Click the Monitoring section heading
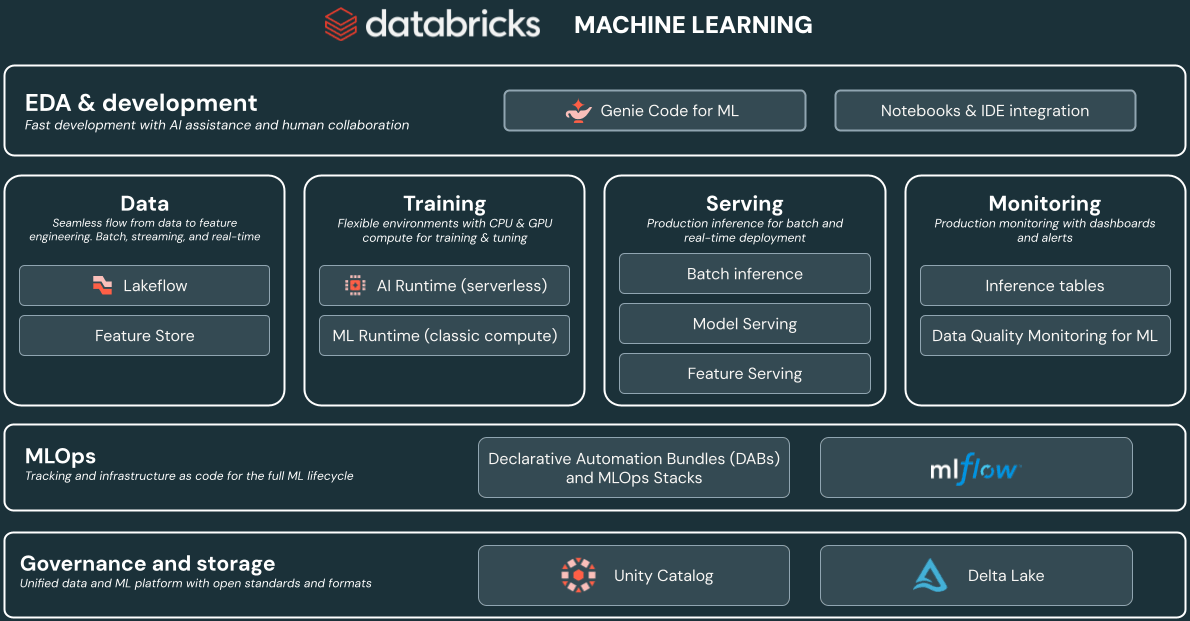 [1045, 203]
